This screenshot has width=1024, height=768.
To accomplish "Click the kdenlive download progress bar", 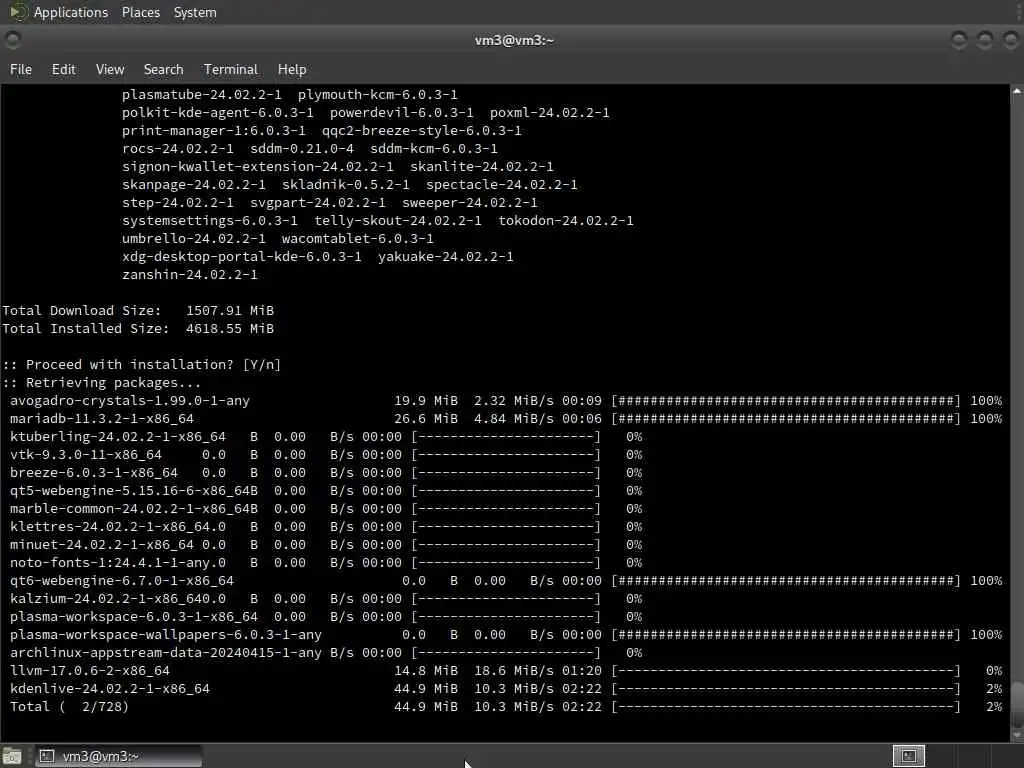I will (x=786, y=688).
